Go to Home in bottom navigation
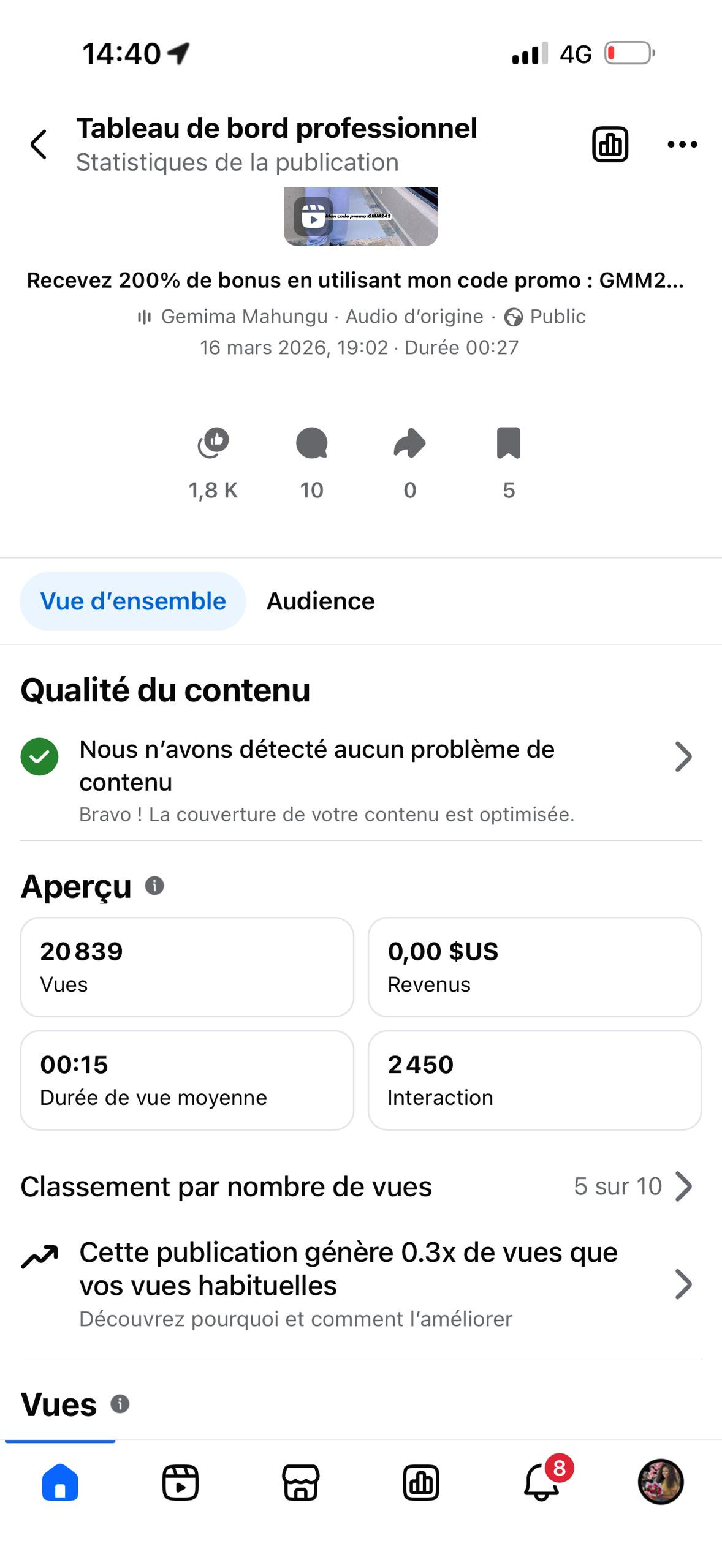This screenshot has height=1568, width=722. click(x=60, y=1483)
